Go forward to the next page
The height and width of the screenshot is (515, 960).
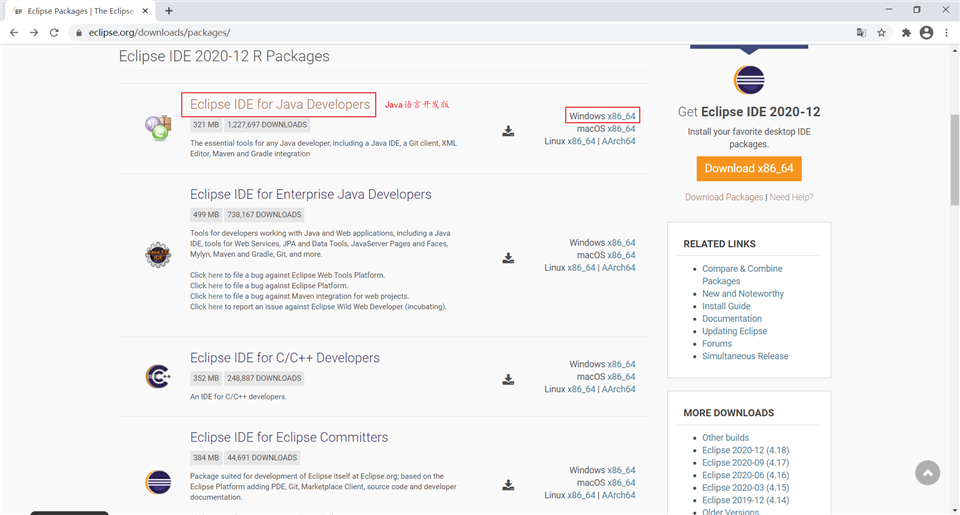34,32
